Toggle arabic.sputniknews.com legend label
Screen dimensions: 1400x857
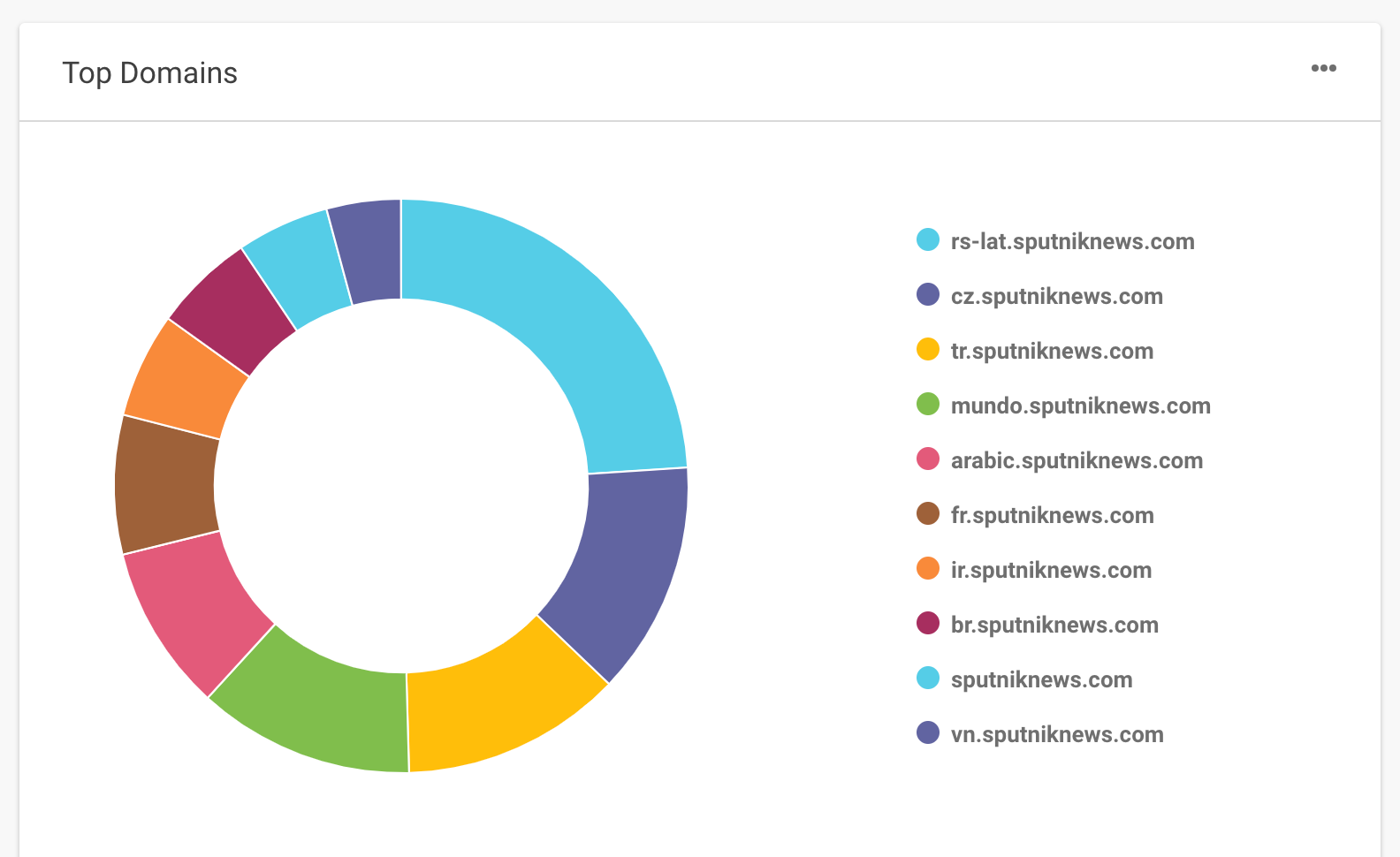coord(1077,460)
